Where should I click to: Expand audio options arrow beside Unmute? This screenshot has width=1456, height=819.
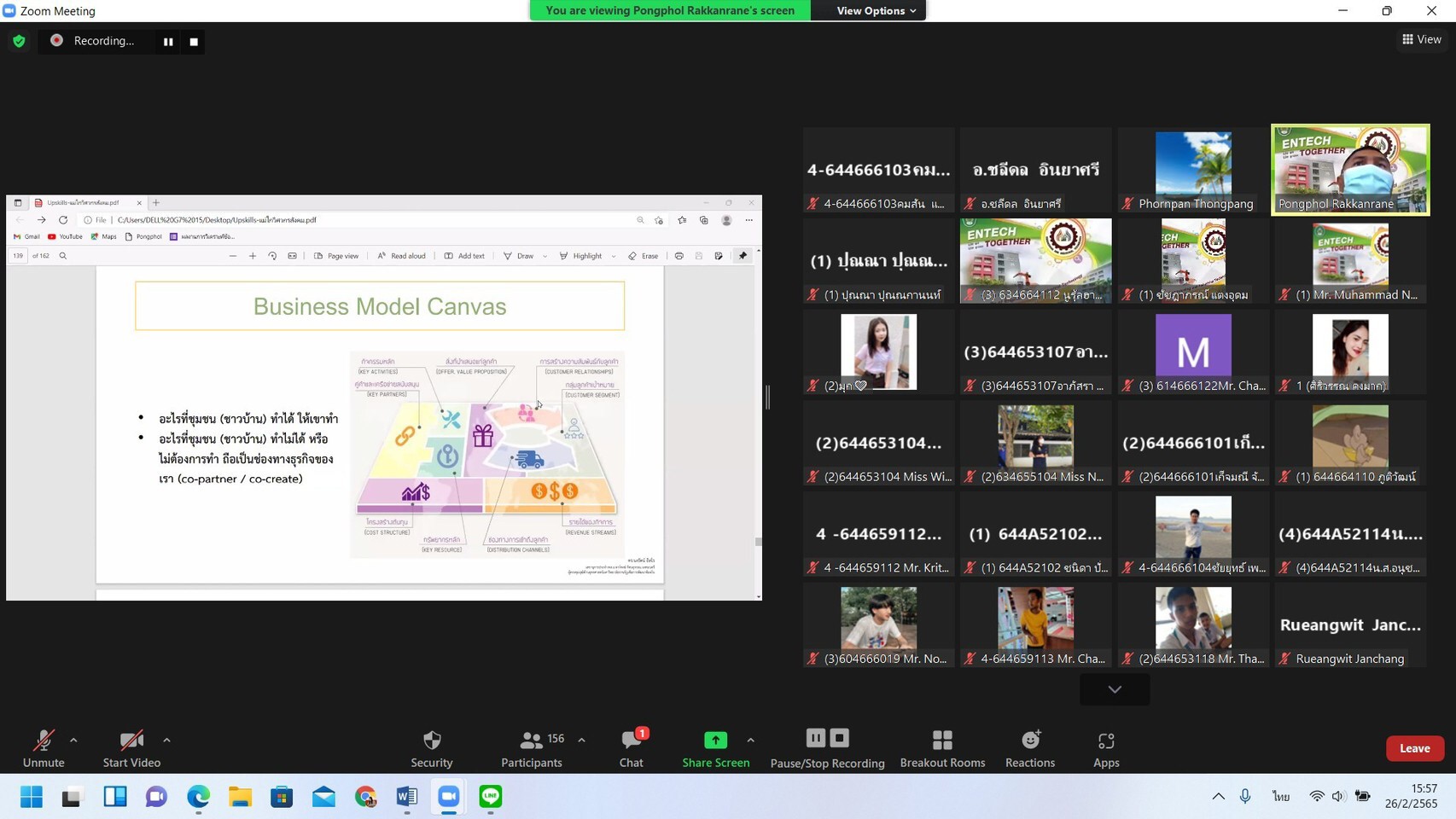point(73,740)
